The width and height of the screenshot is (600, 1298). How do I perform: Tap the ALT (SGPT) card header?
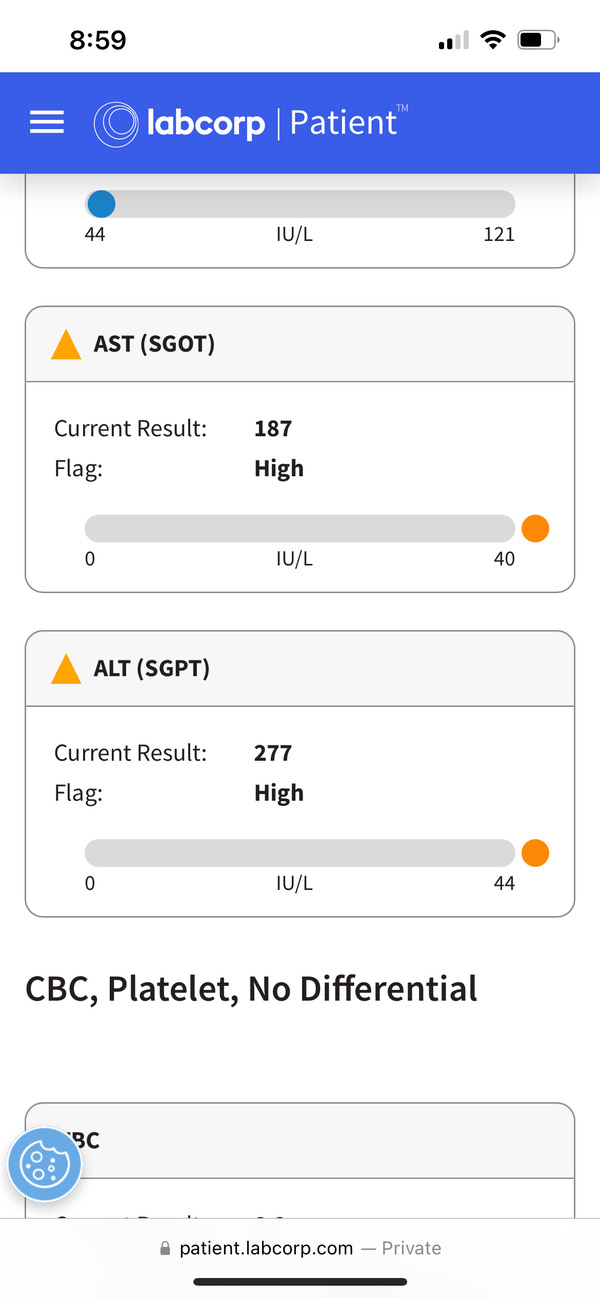tap(300, 669)
